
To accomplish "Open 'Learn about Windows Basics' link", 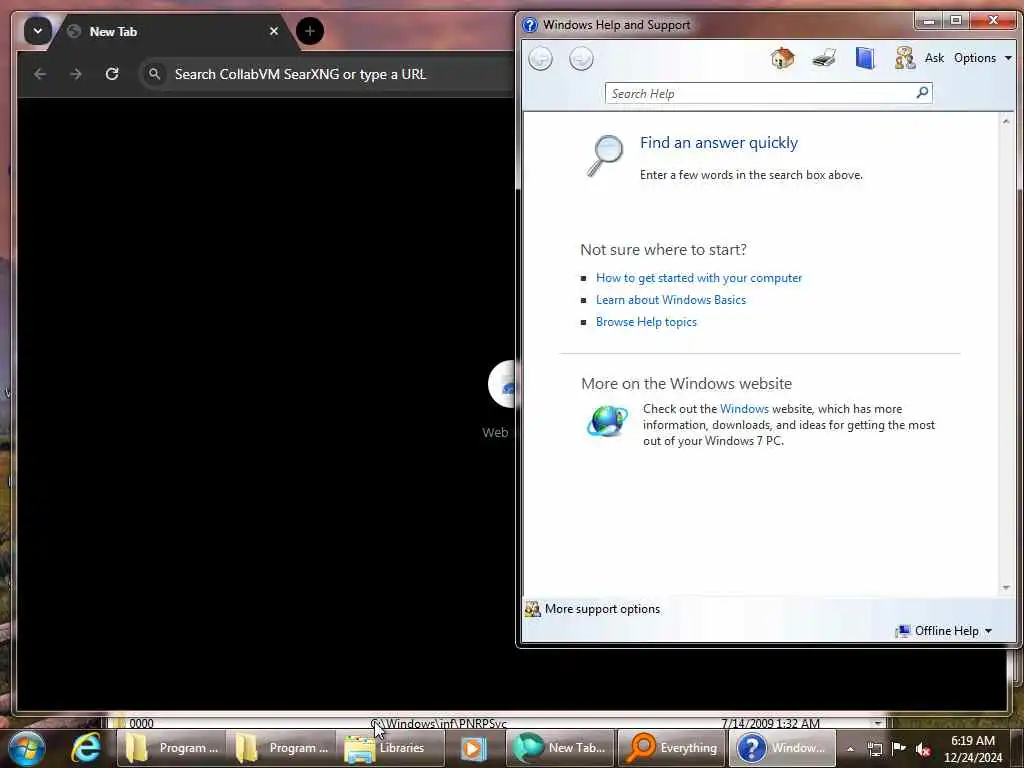I will point(671,300).
